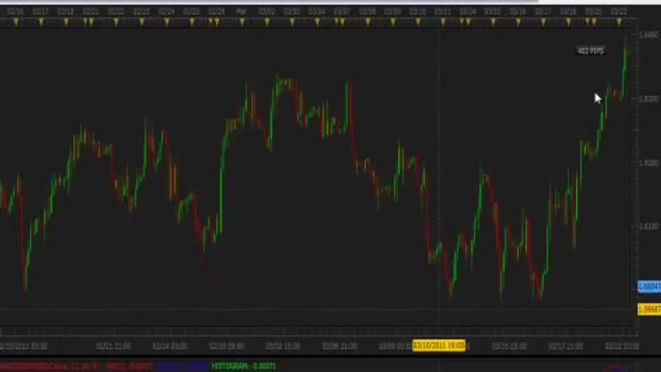
Task: Click the yellow marker below date 03/22
Action: 619,21
